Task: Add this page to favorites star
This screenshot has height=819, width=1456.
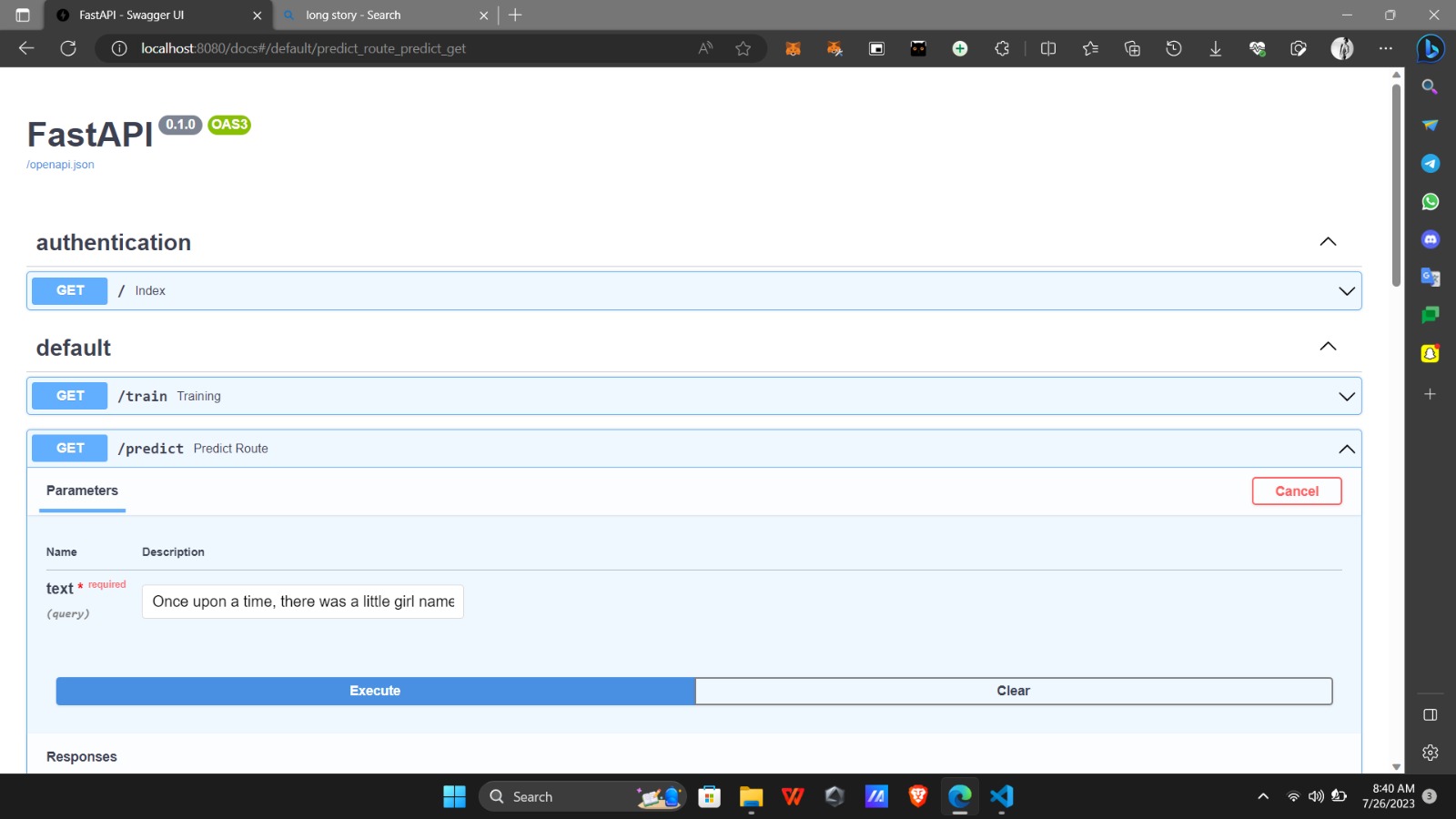Action: click(743, 48)
